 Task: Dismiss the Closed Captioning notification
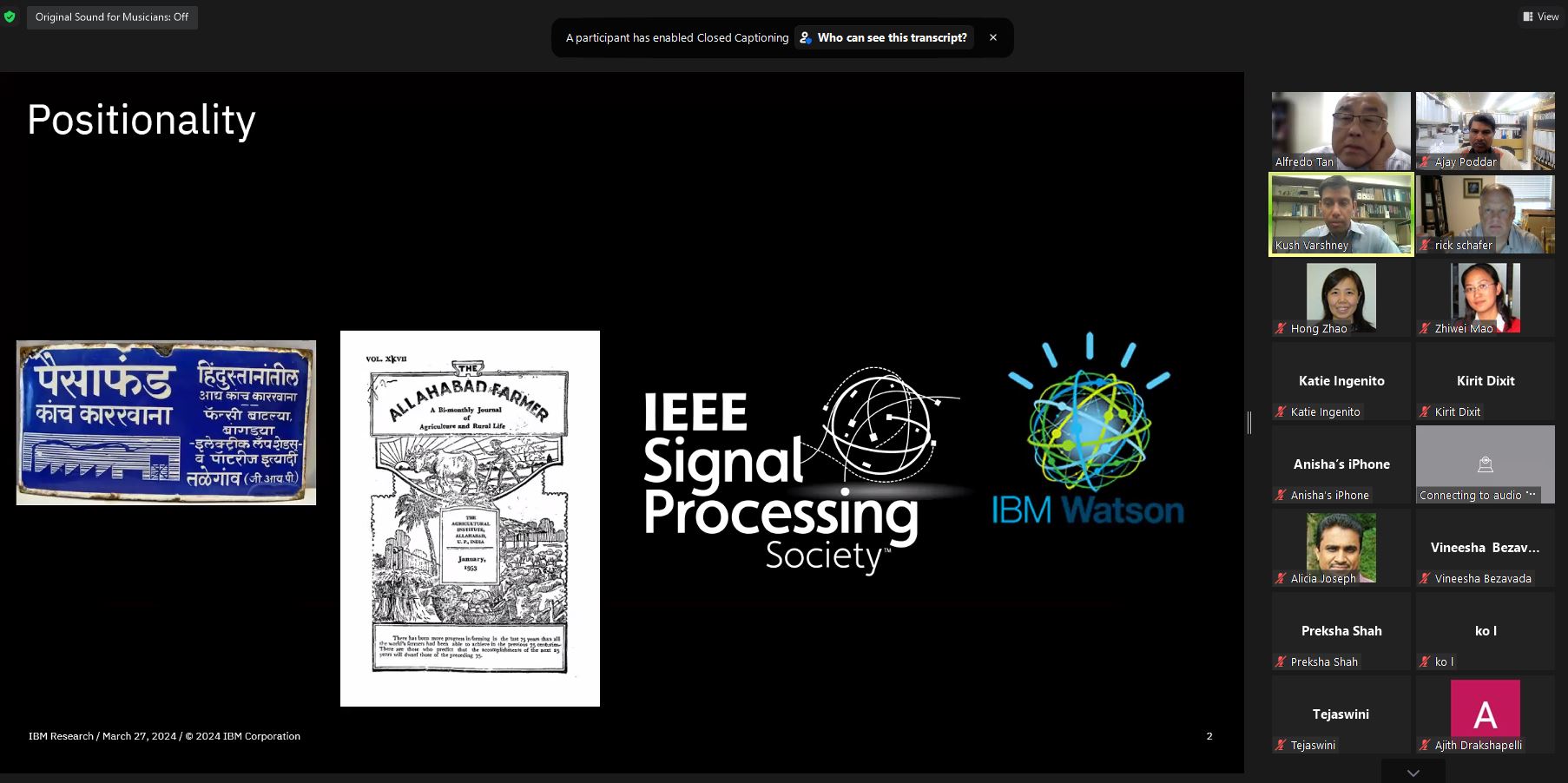(993, 37)
